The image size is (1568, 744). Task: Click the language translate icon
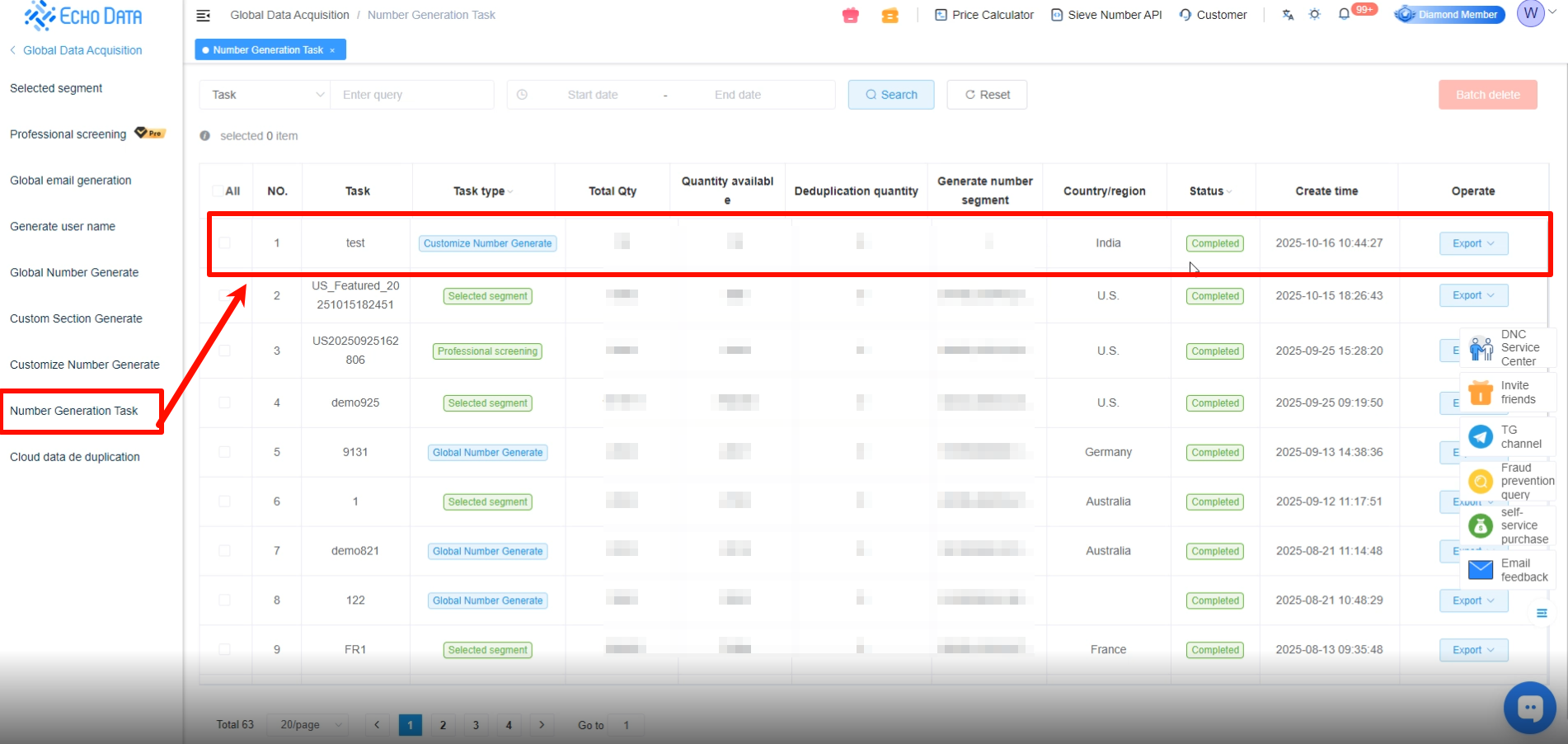[x=1288, y=15]
